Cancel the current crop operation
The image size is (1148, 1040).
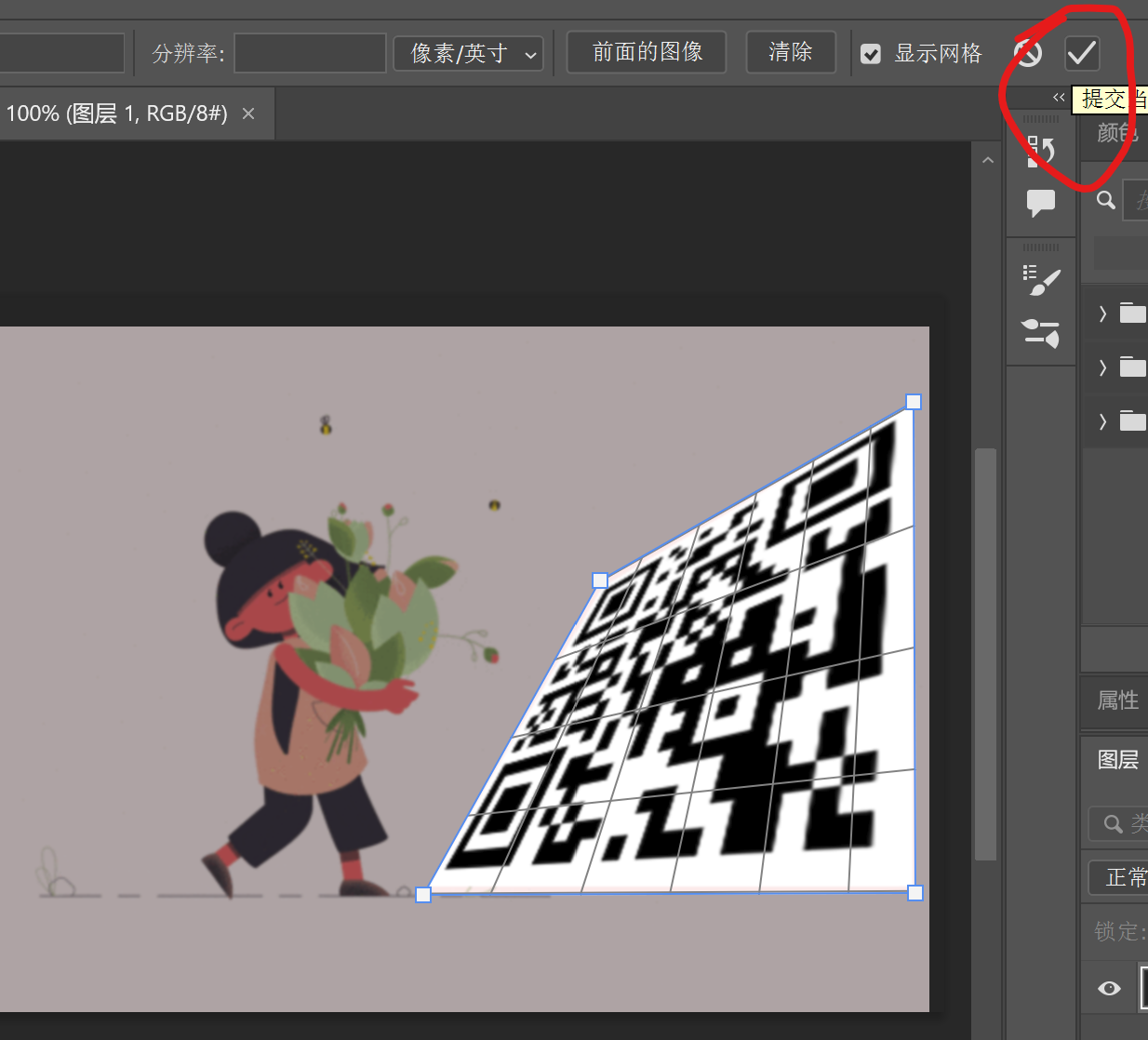pos(1028,54)
